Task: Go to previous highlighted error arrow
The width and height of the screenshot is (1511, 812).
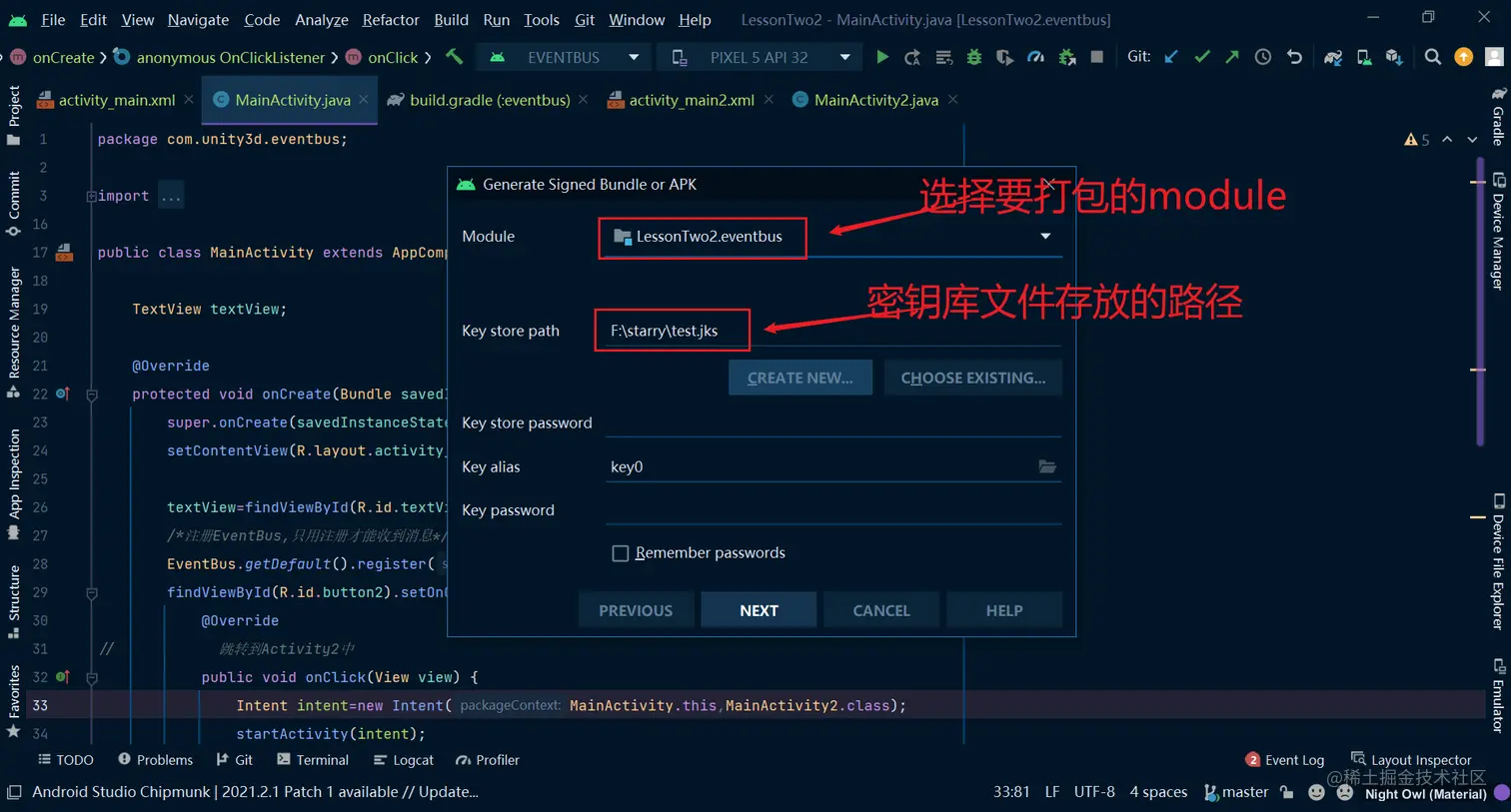Action: click(1447, 140)
